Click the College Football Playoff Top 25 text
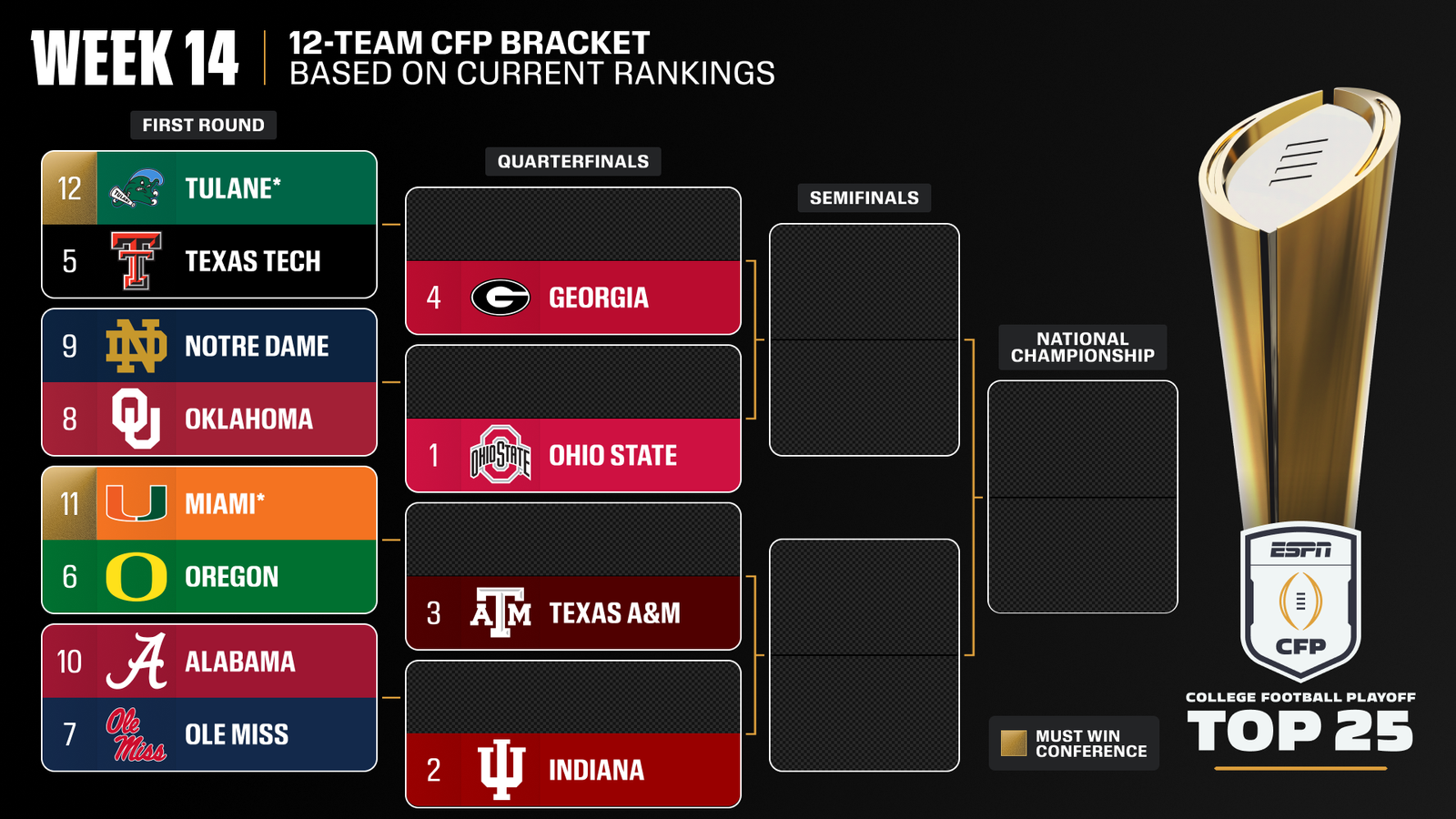This screenshot has height=819, width=1456. [1300, 724]
